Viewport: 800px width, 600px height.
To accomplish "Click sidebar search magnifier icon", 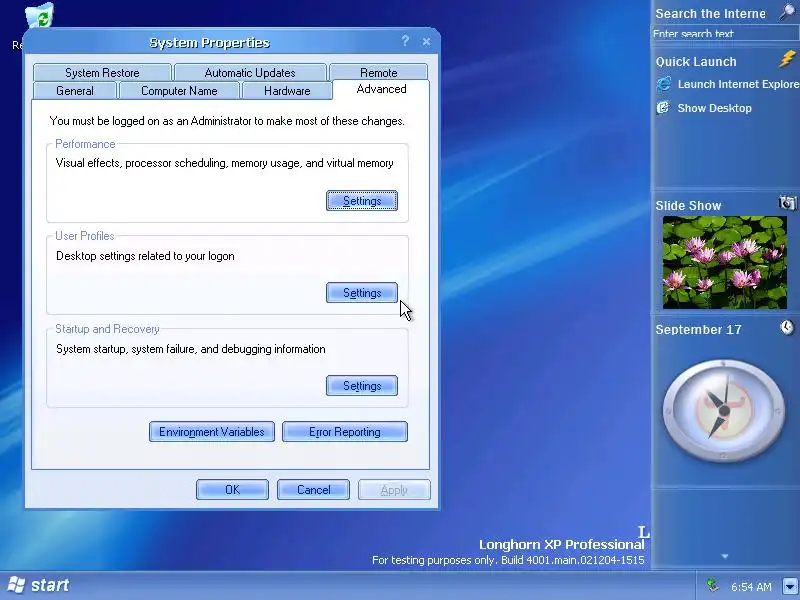I will click(787, 12).
